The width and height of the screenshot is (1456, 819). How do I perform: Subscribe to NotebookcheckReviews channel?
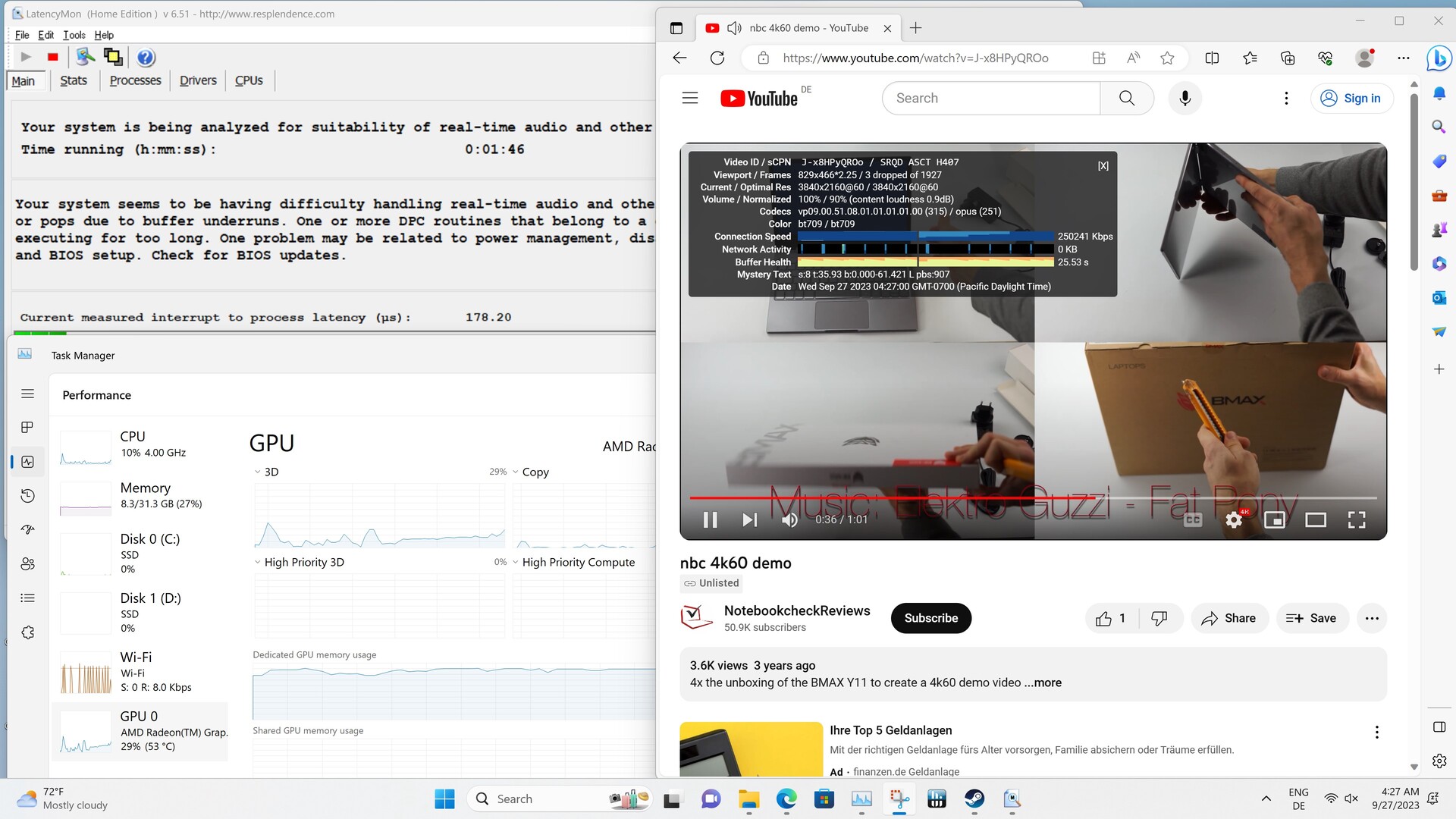[x=930, y=618]
